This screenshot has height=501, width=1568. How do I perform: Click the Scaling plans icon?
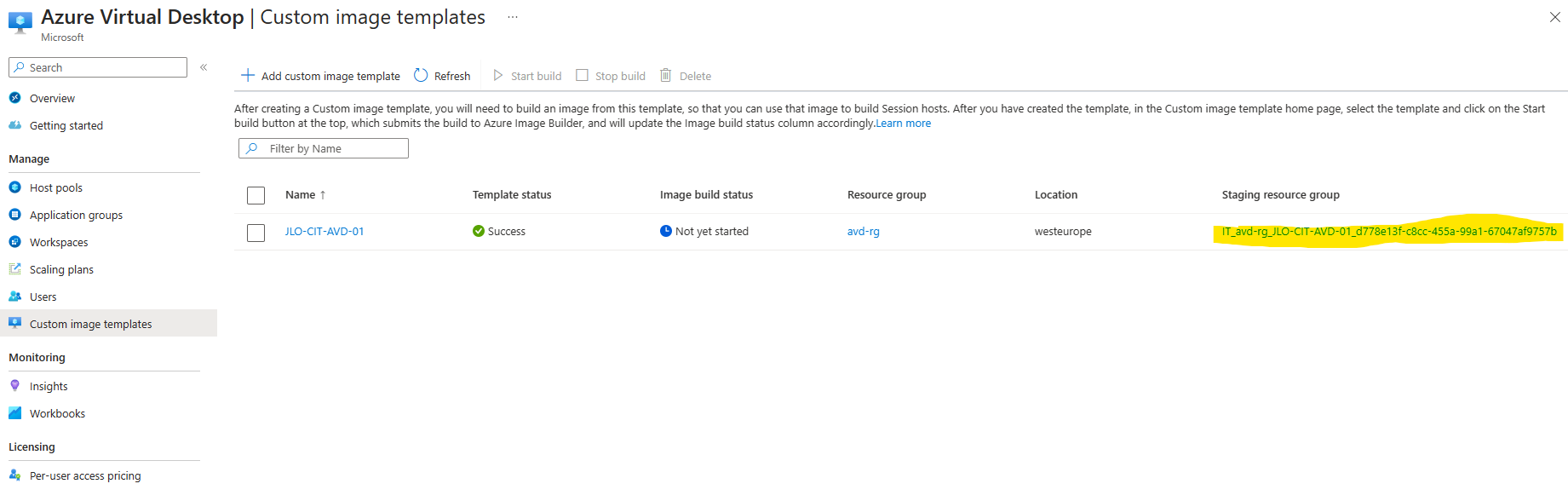click(x=14, y=269)
